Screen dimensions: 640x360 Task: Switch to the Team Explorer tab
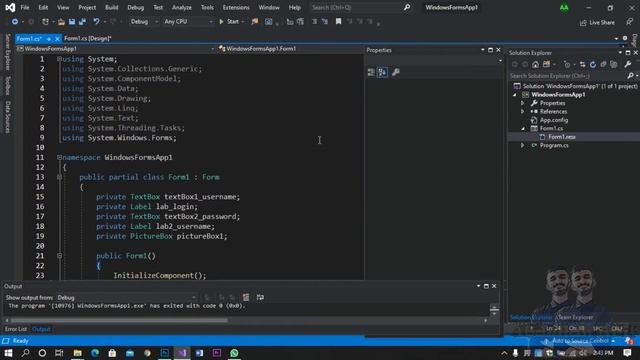click(x=575, y=317)
